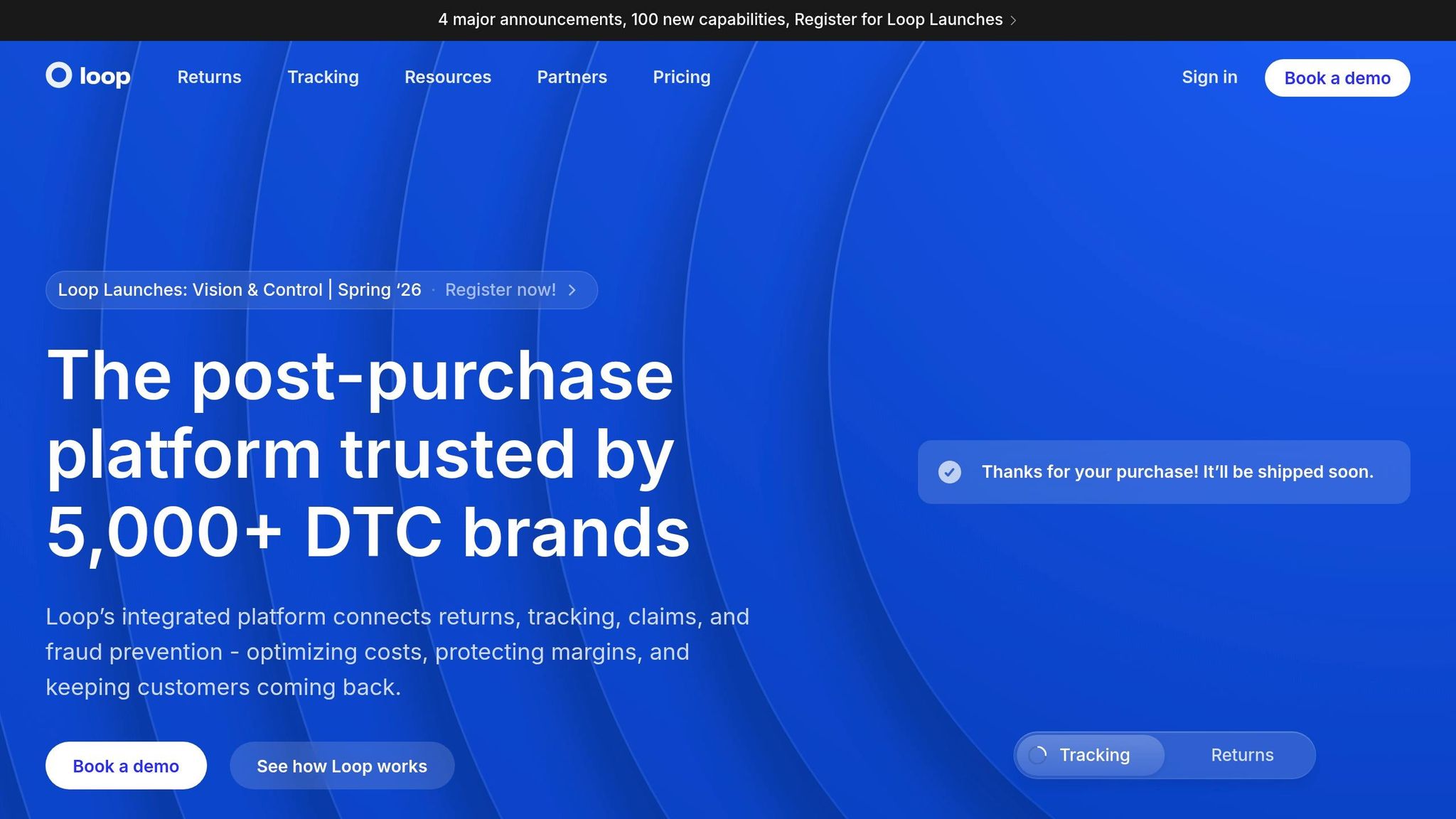Select the Tracking toggle option
Screen dimensions: 1456x819
[x=1093, y=755]
